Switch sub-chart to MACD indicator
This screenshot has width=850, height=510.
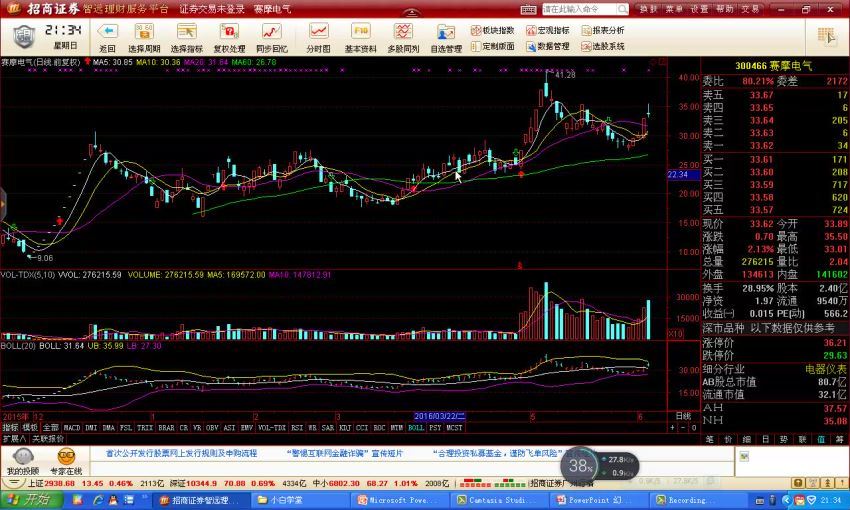(72, 428)
